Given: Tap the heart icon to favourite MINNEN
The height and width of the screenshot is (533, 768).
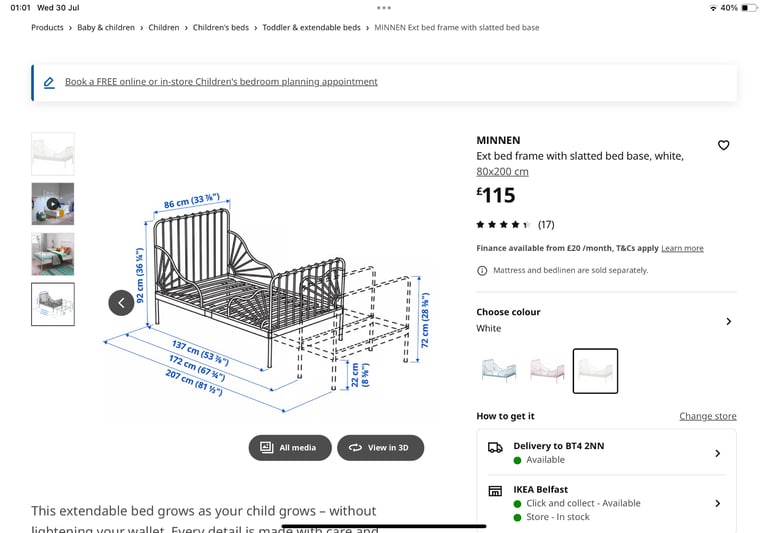Looking at the screenshot, I should [723, 145].
